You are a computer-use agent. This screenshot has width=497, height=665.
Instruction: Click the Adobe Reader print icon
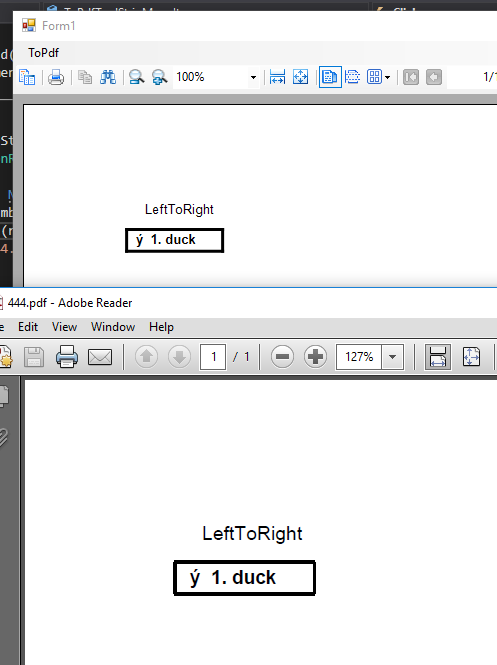[67, 357]
